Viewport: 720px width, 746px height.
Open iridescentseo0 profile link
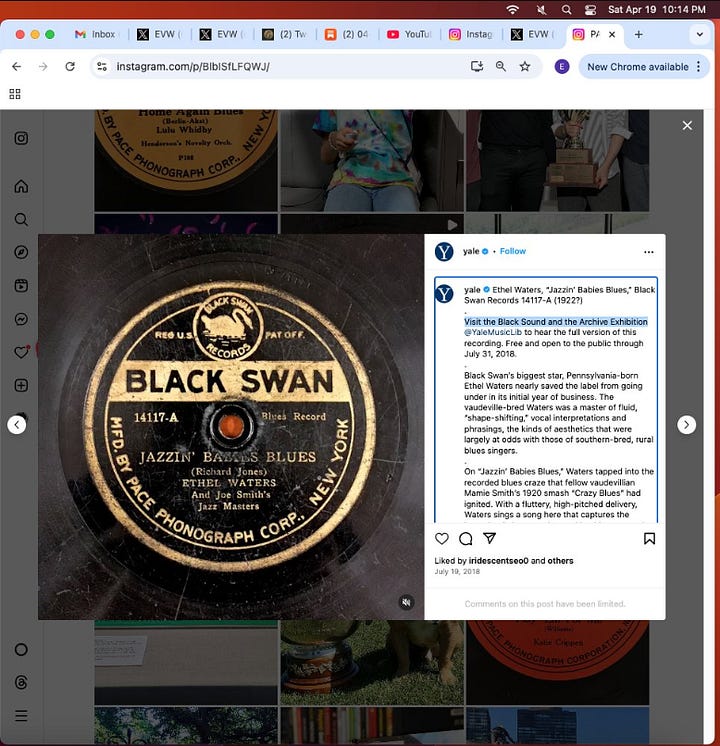498,560
